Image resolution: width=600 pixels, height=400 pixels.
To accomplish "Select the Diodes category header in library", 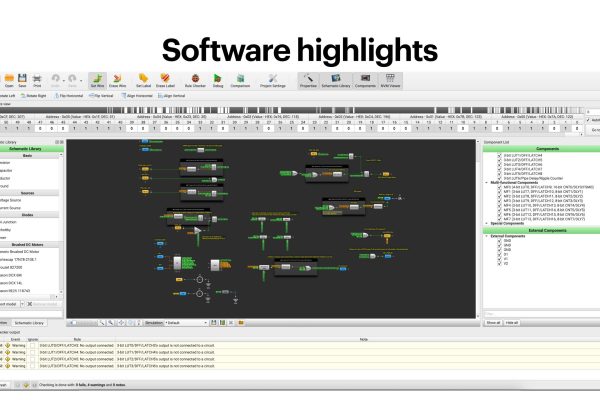I will pyautogui.click(x=27, y=215).
